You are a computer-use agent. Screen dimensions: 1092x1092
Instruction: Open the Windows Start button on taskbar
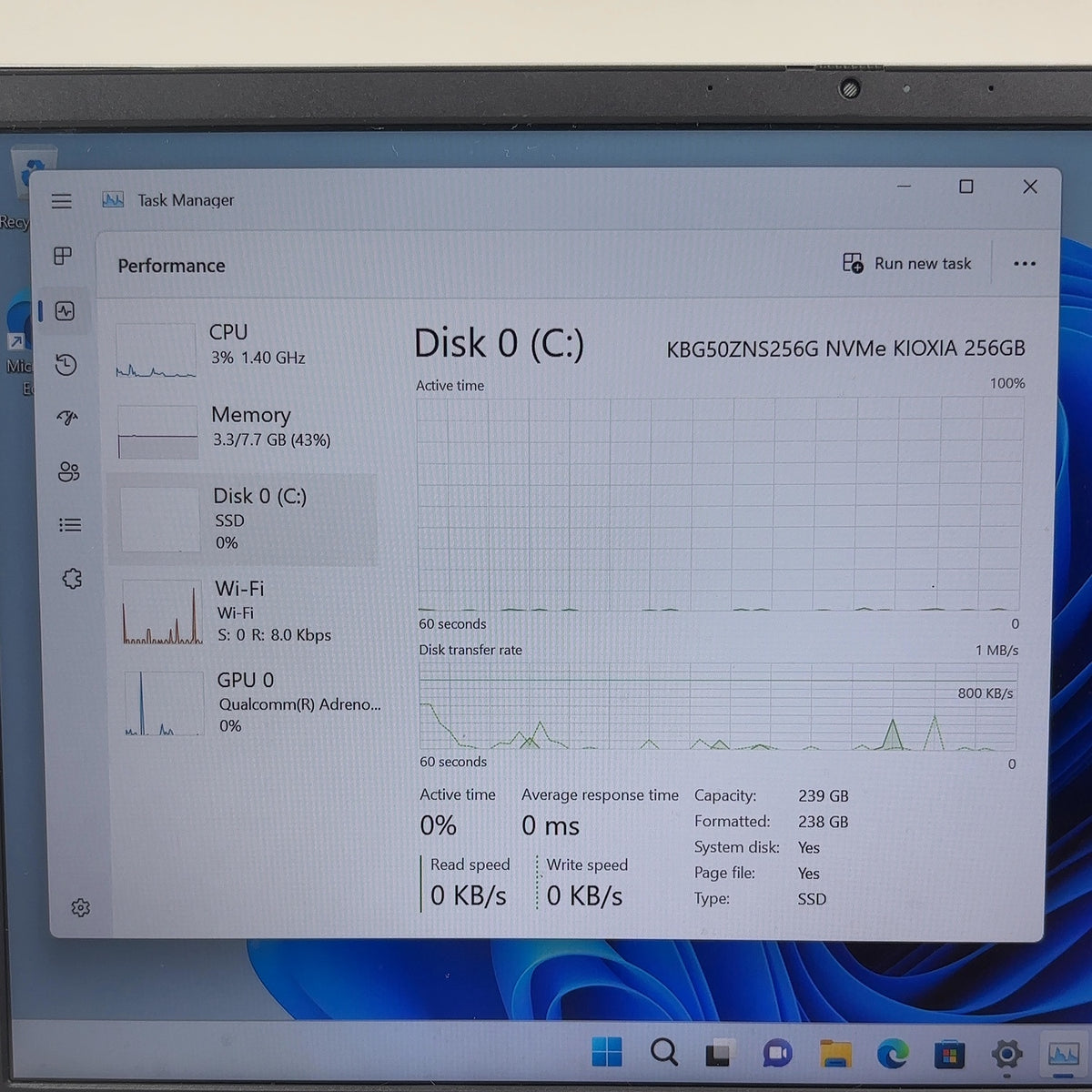pos(607,1052)
